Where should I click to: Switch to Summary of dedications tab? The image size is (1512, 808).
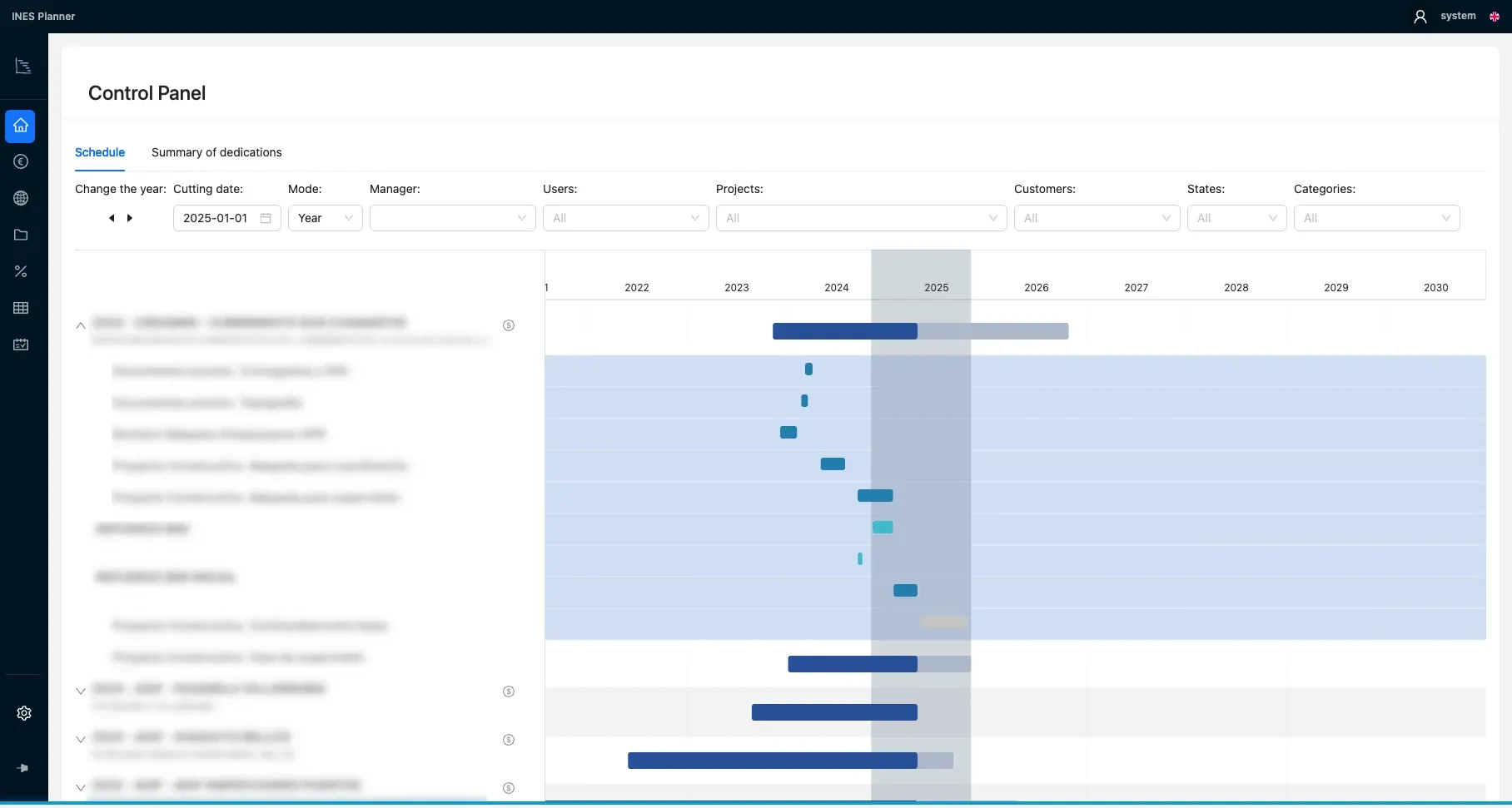click(x=216, y=152)
